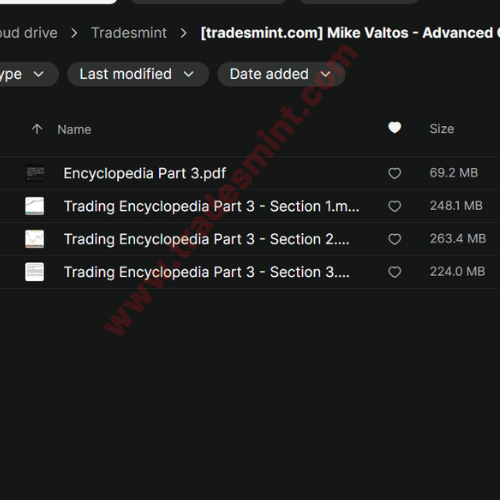Image resolution: width=500 pixels, height=500 pixels.
Task: Click the 69.2 MB size value
Action: point(454,173)
